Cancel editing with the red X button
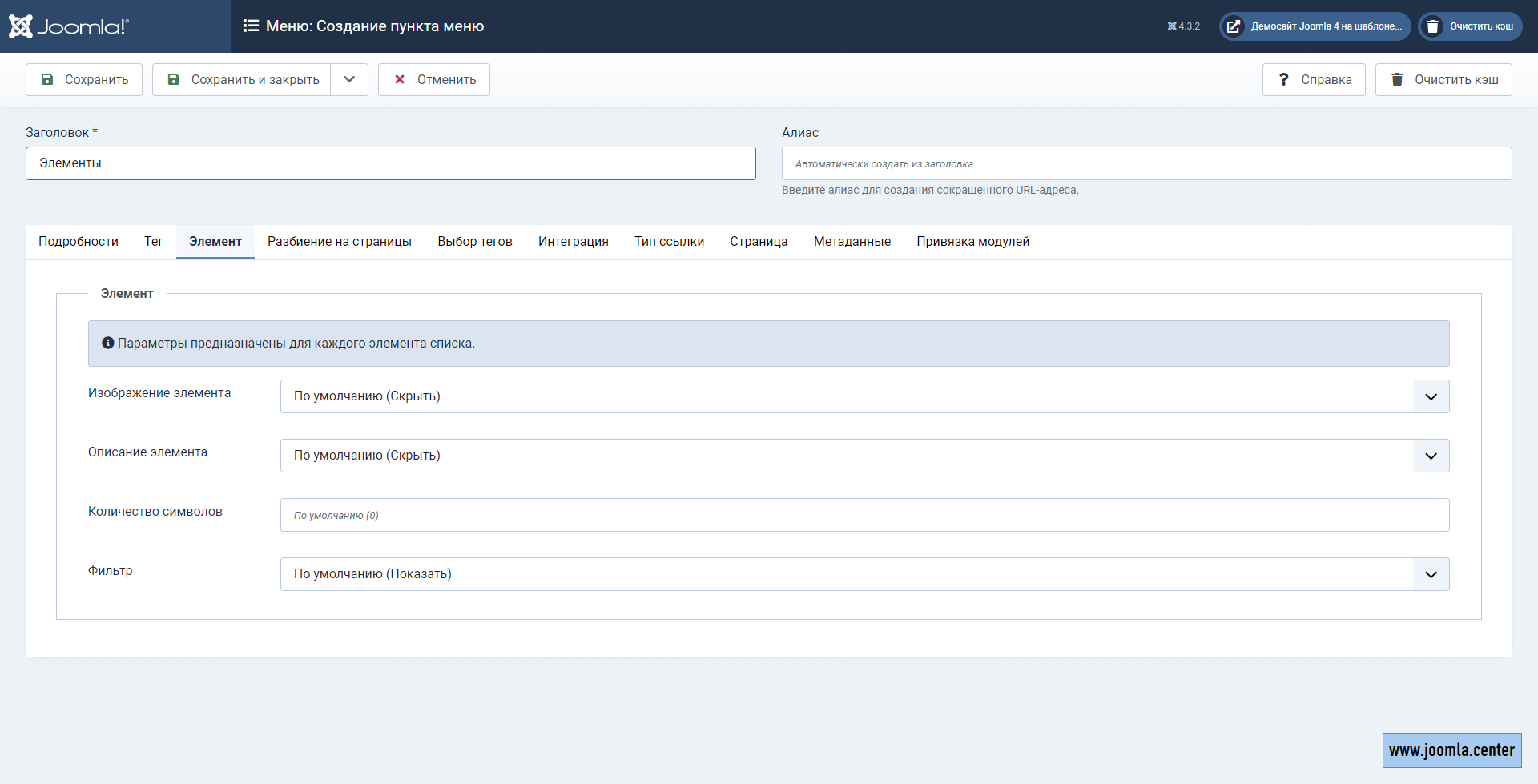The height and width of the screenshot is (784, 1538). pyautogui.click(x=434, y=80)
